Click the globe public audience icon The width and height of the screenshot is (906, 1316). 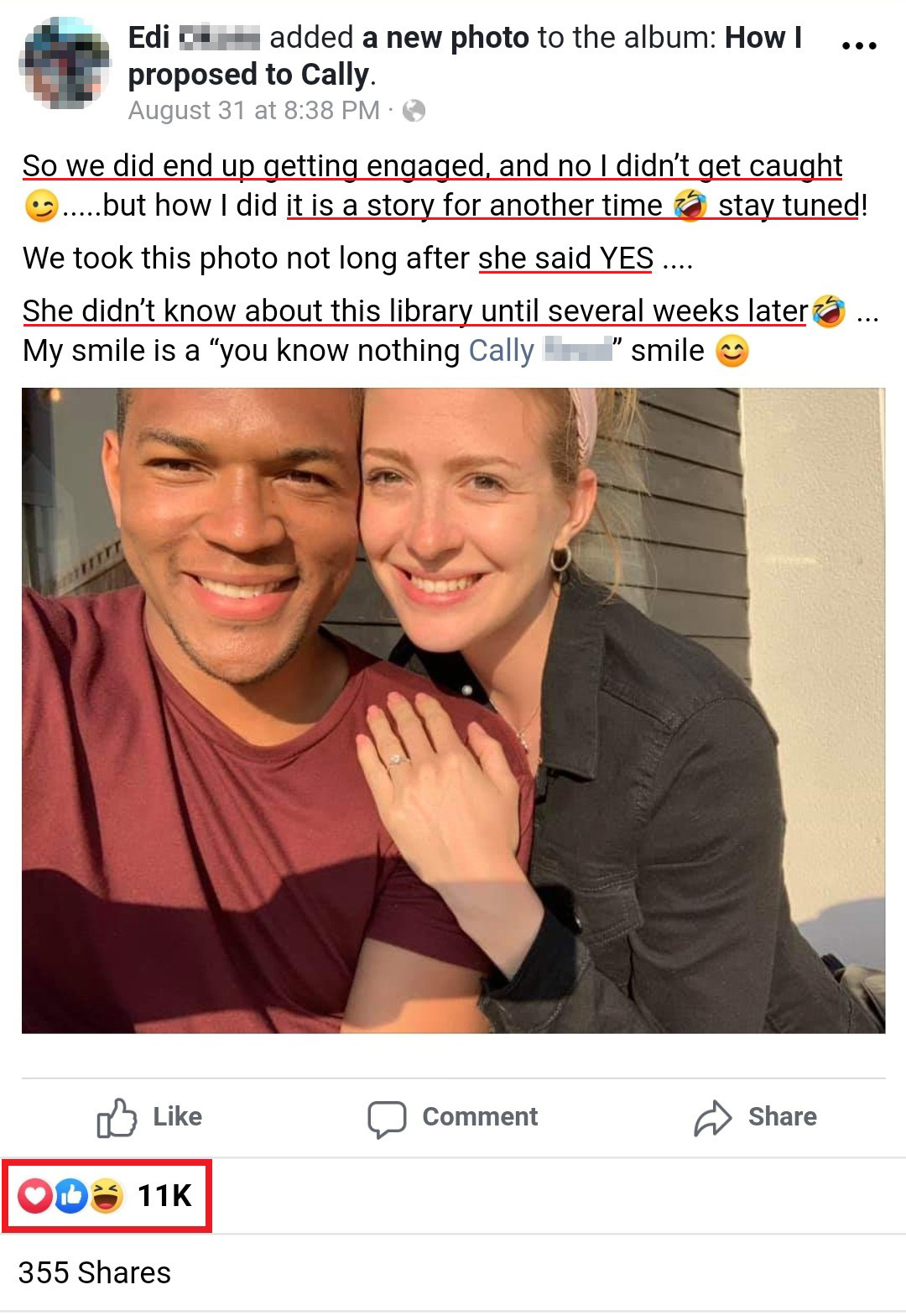pyautogui.click(x=414, y=111)
